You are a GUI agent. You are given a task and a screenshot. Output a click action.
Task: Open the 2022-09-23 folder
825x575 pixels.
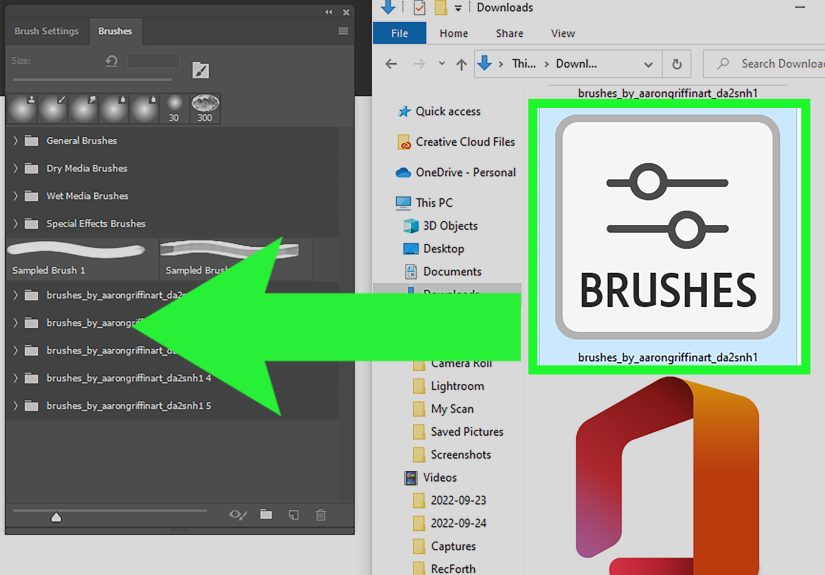tap(450, 500)
